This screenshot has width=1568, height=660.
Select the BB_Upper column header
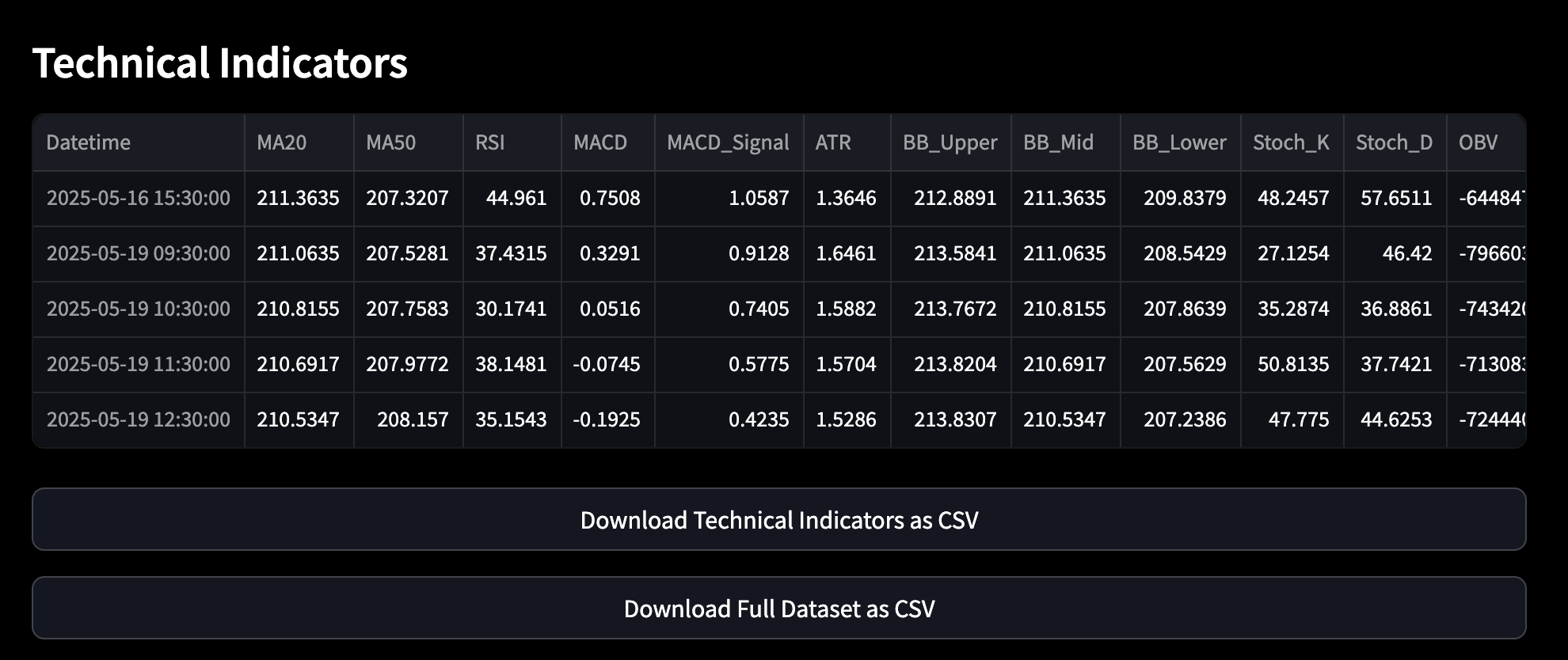951,142
